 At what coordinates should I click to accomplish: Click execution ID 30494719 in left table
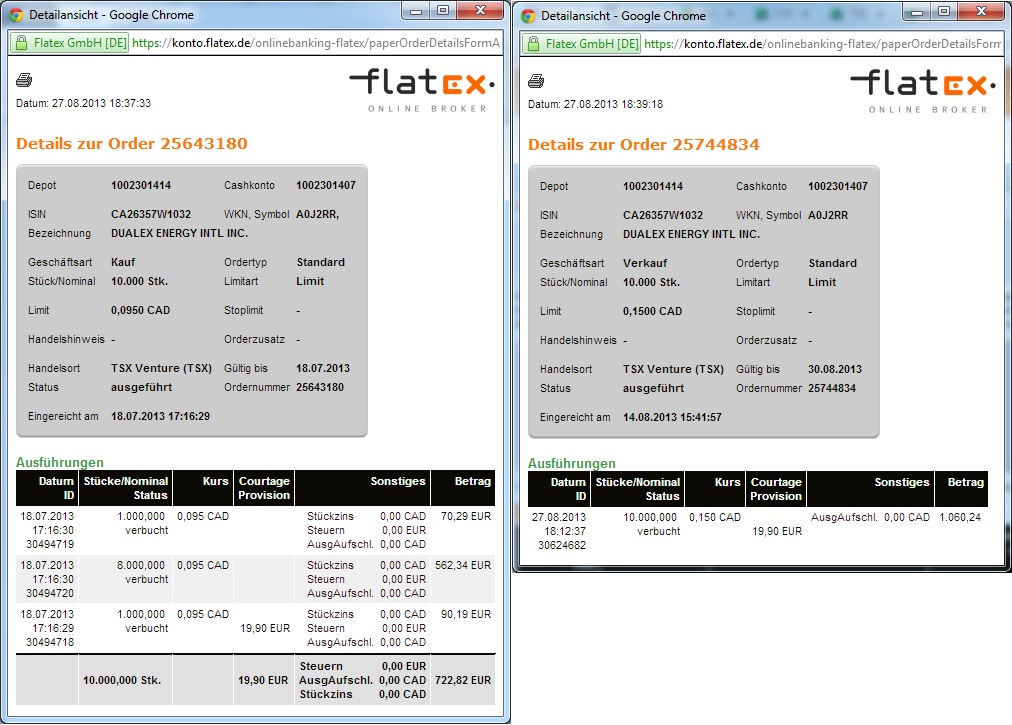coord(50,544)
